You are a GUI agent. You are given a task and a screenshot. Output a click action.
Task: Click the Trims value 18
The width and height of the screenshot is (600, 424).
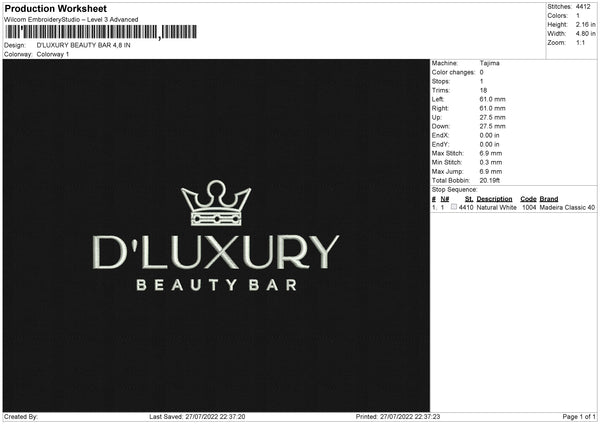coord(483,90)
